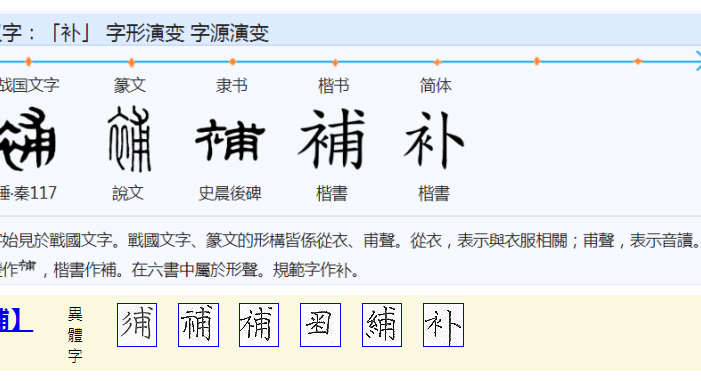Viewport: 701px width, 381px height.
Task: Click the 战国文字 label
Action: tap(29, 85)
